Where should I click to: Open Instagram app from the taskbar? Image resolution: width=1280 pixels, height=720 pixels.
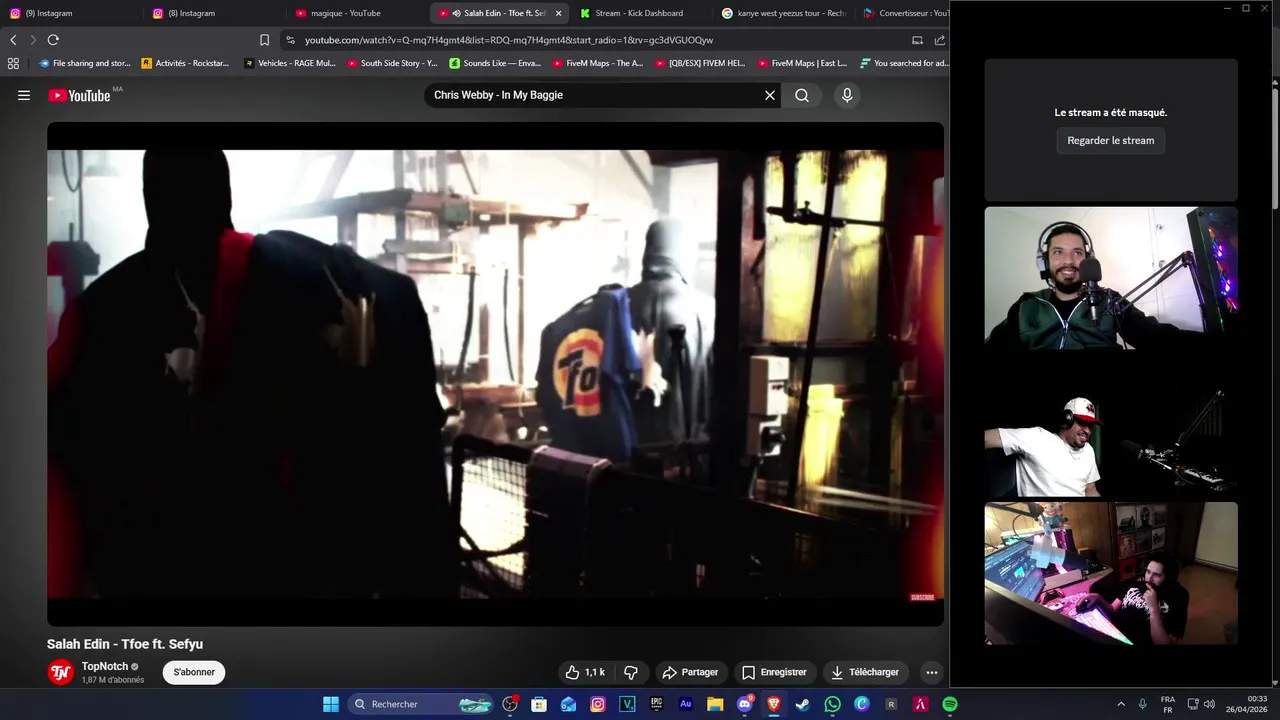tap(598, 704)
